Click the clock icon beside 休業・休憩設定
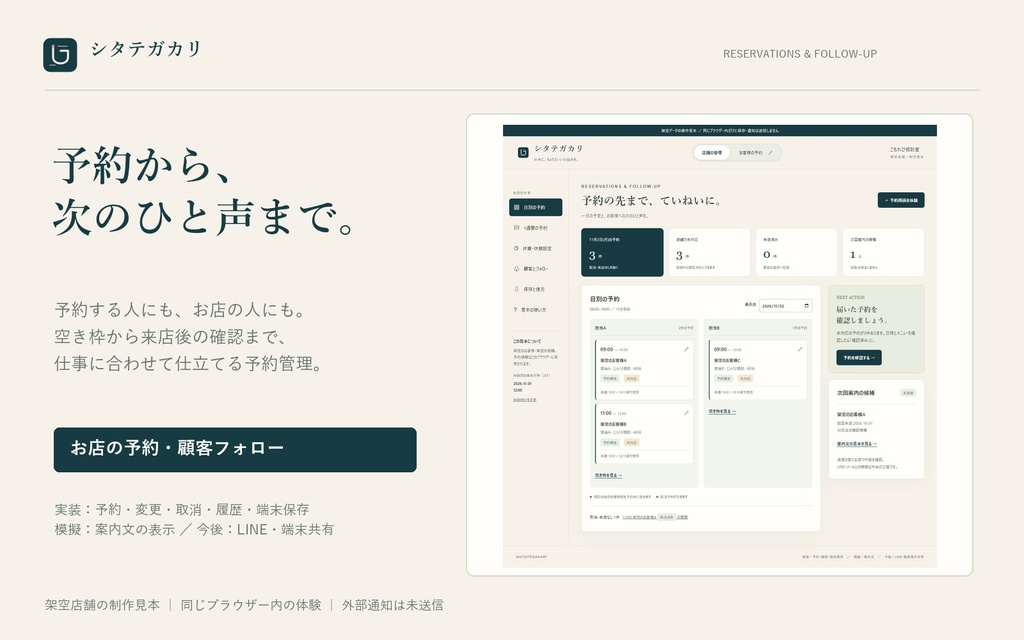 517,248
